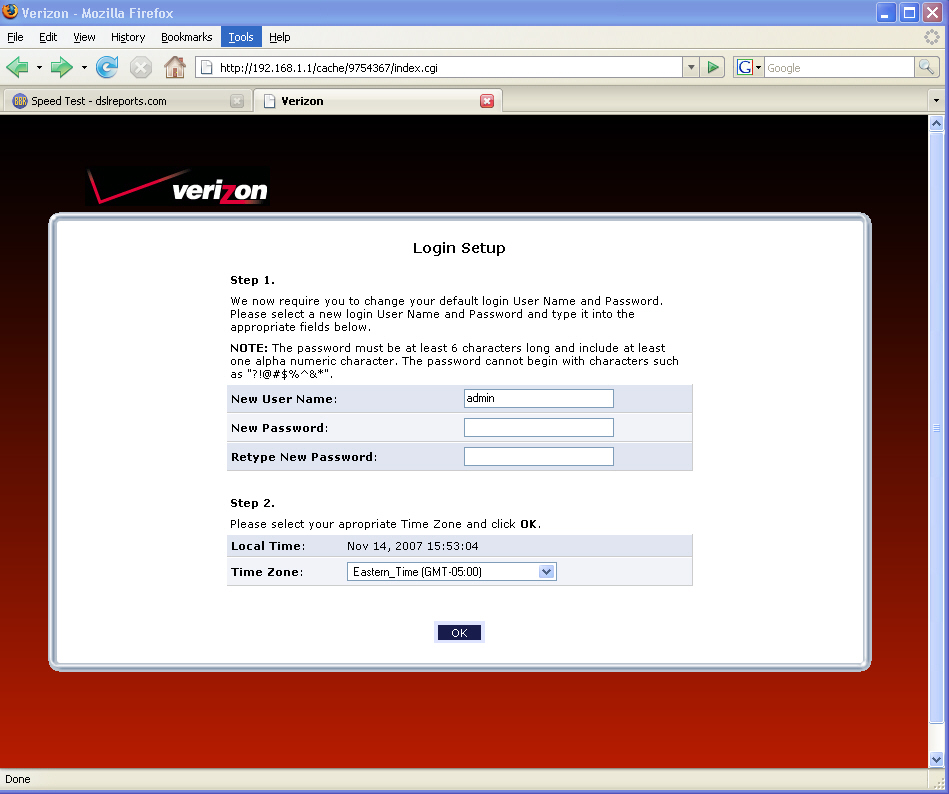This screenshot has height=794, width=949.
Task: Open the search engine chooser dropdown
Action: pyautogui.click(x=758, y=67)
